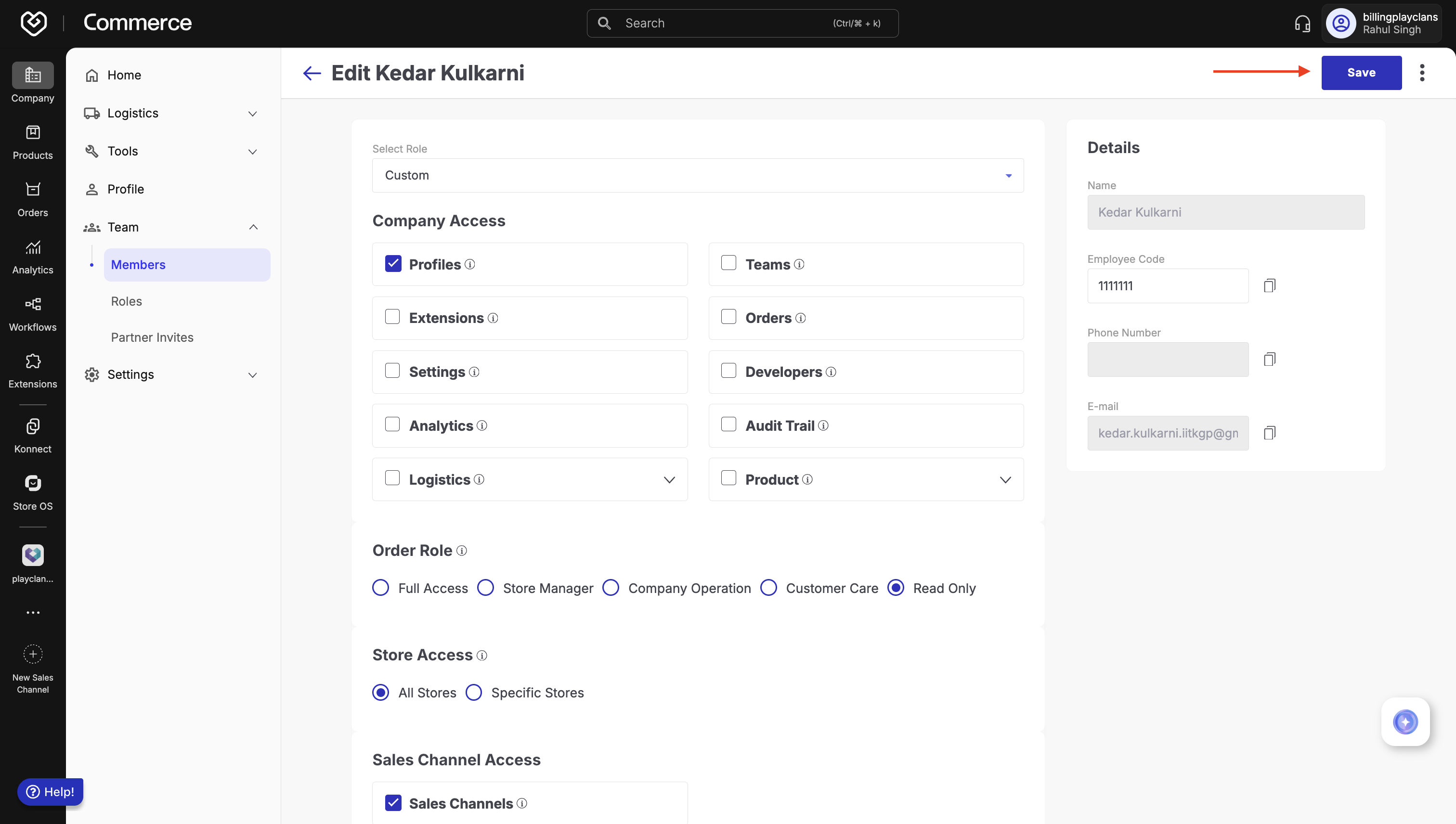Copy the E-mail address
Image resolution: width=1456 pixels, height=824 pixels.
point(1269,433)
